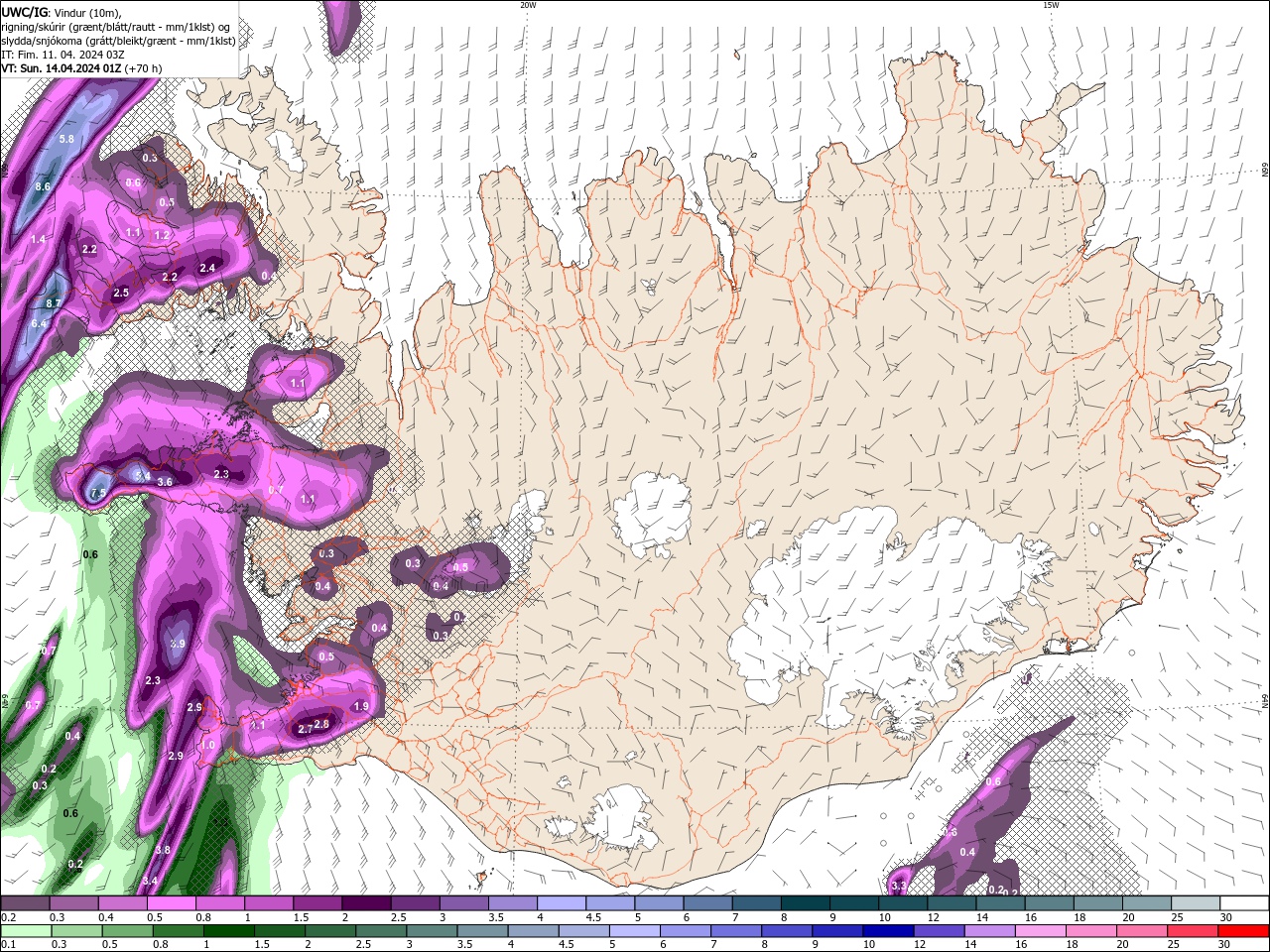Pick the pale green 0.1 swatch in the lower row

(25, 931)
